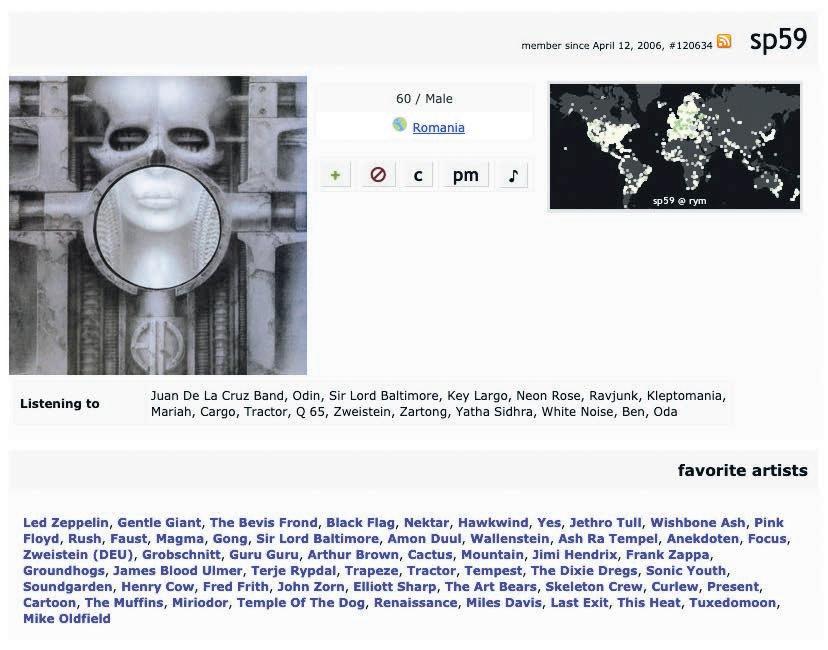Click the 60 / Male profile text
This screenshot has width=828, height=650.
tap(424, 99)
